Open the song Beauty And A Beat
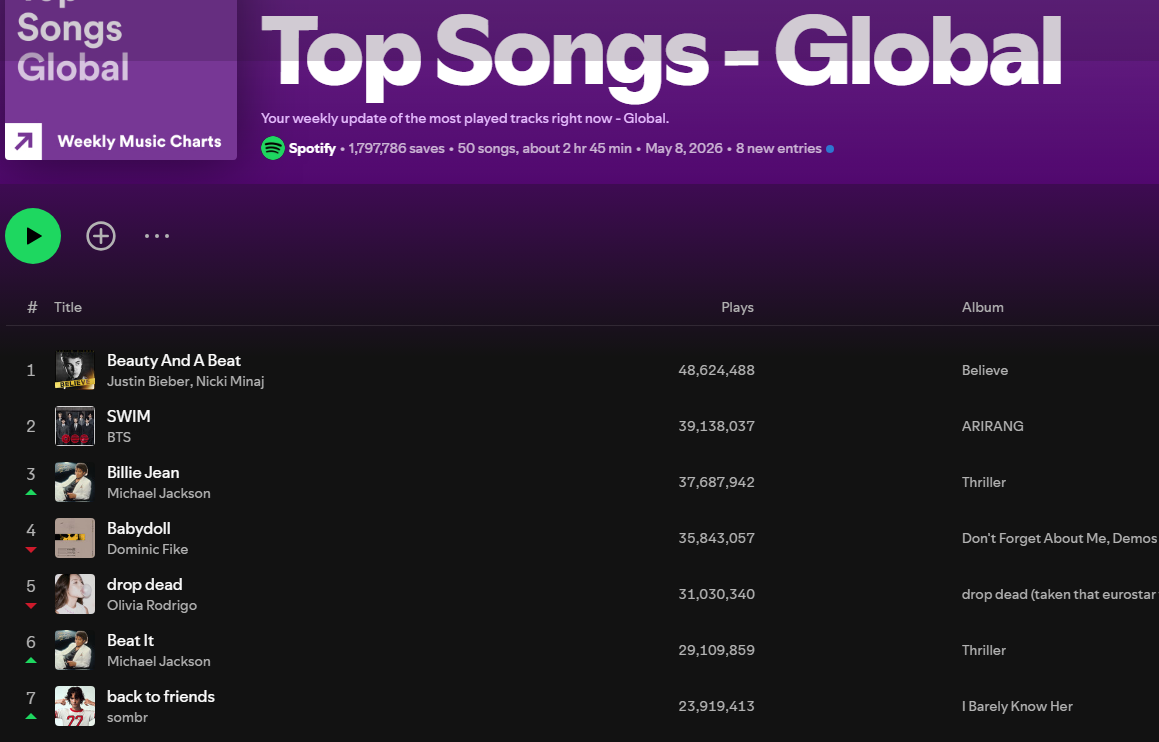Viewport: 1159px width, 742px height. [174, 361]
